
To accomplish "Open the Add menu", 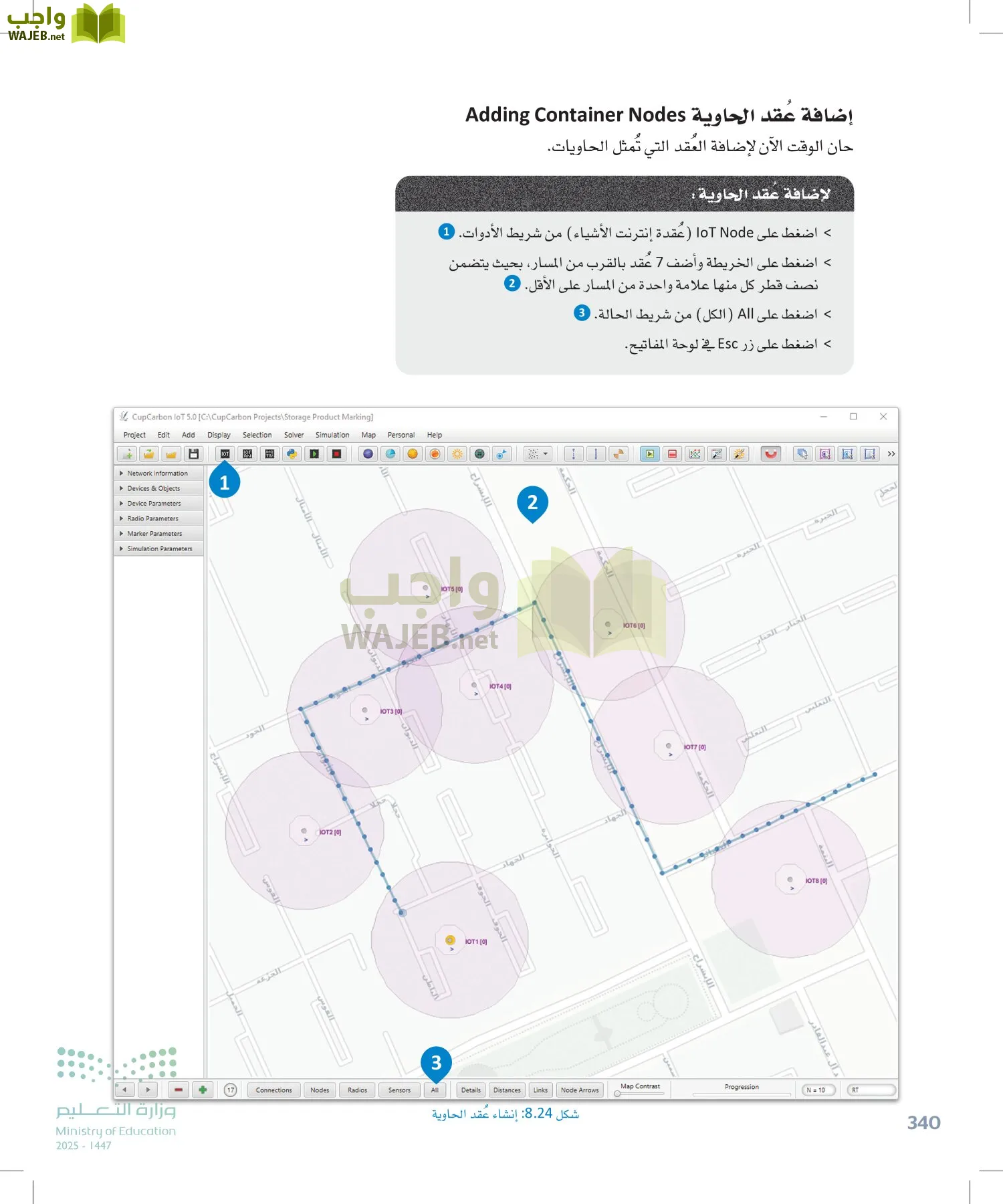I will [189, 435].
